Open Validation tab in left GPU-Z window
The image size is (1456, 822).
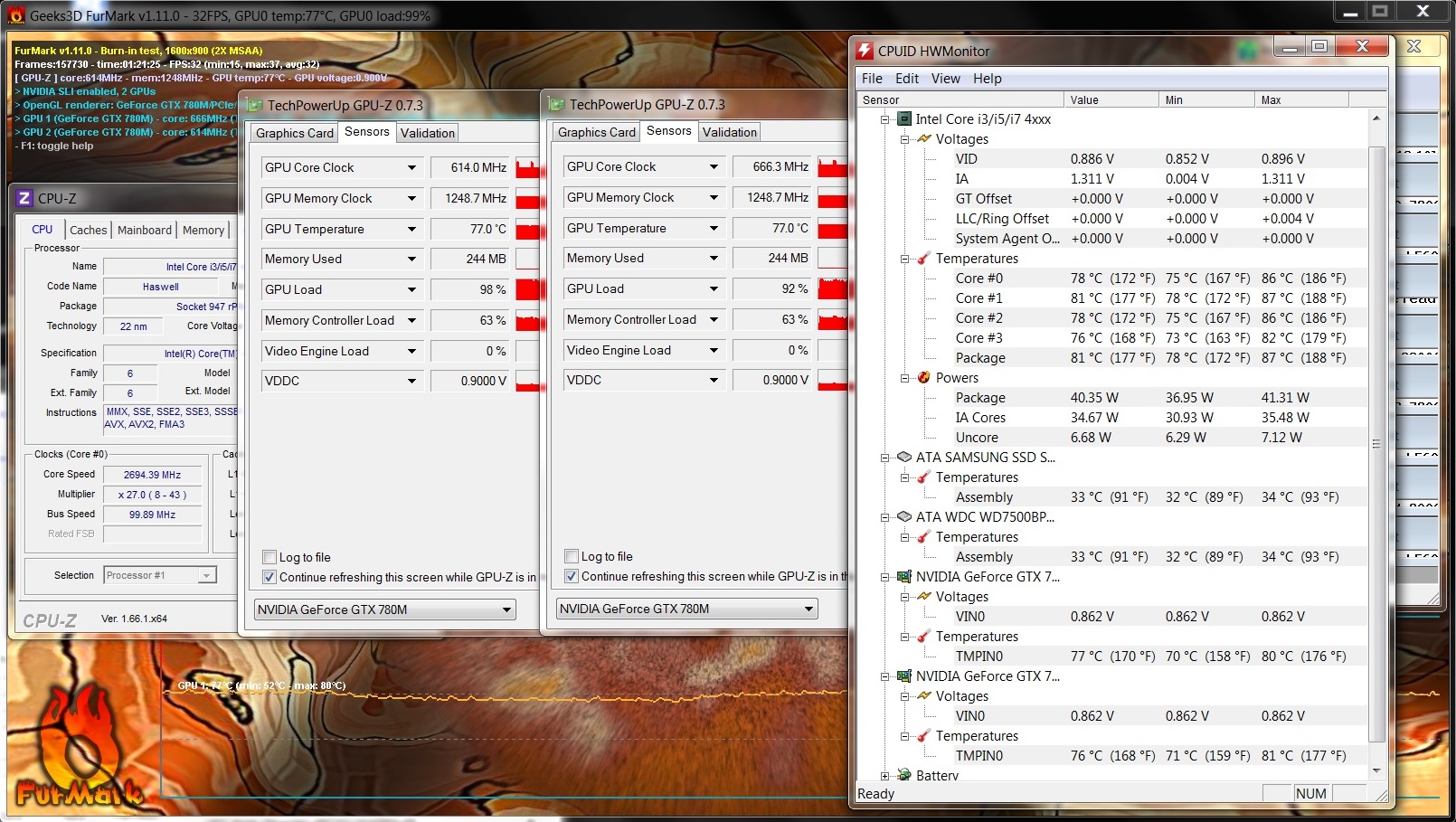(428, 133)
